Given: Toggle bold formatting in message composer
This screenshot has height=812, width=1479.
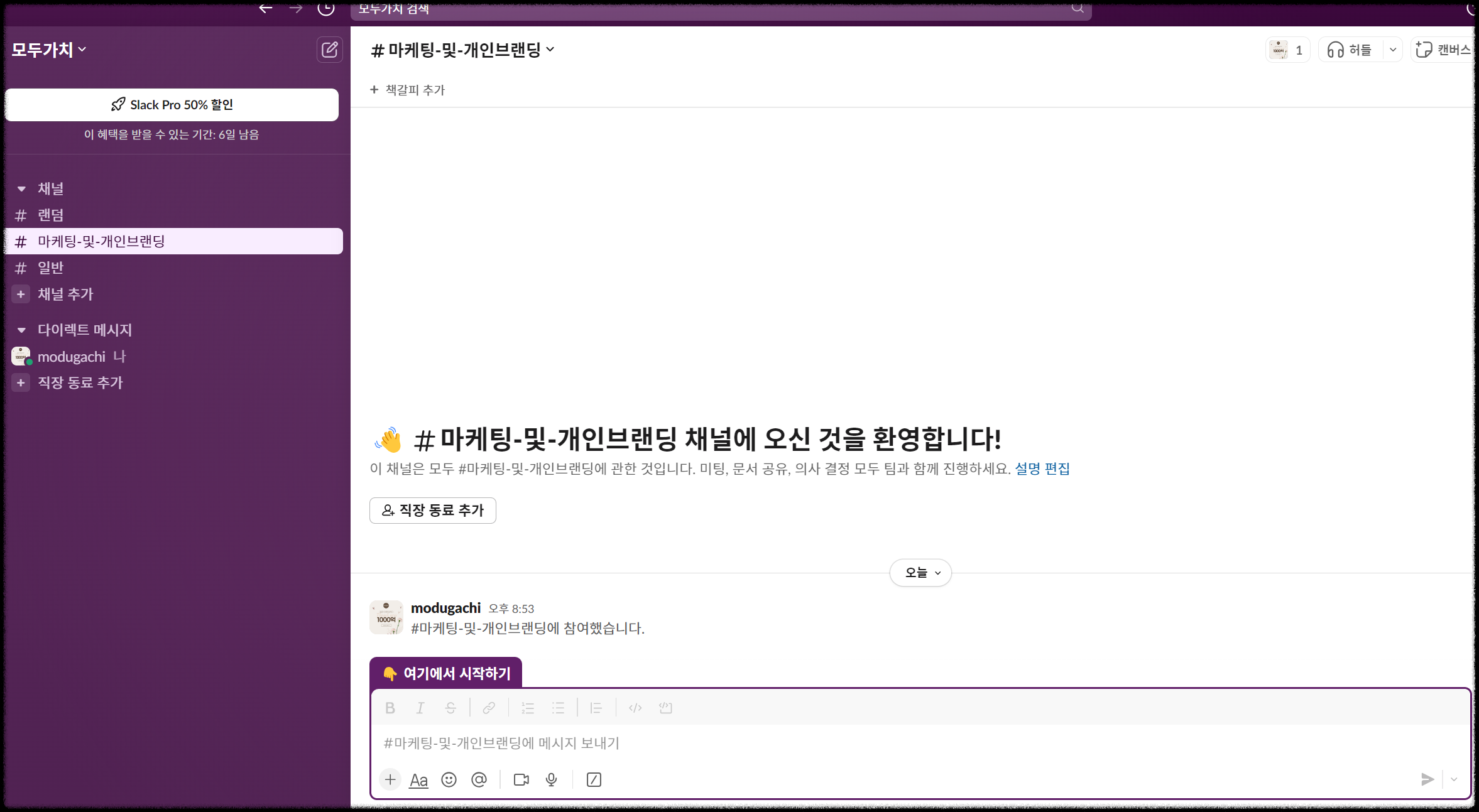Looking at the screenshot, I should (390, 707).
